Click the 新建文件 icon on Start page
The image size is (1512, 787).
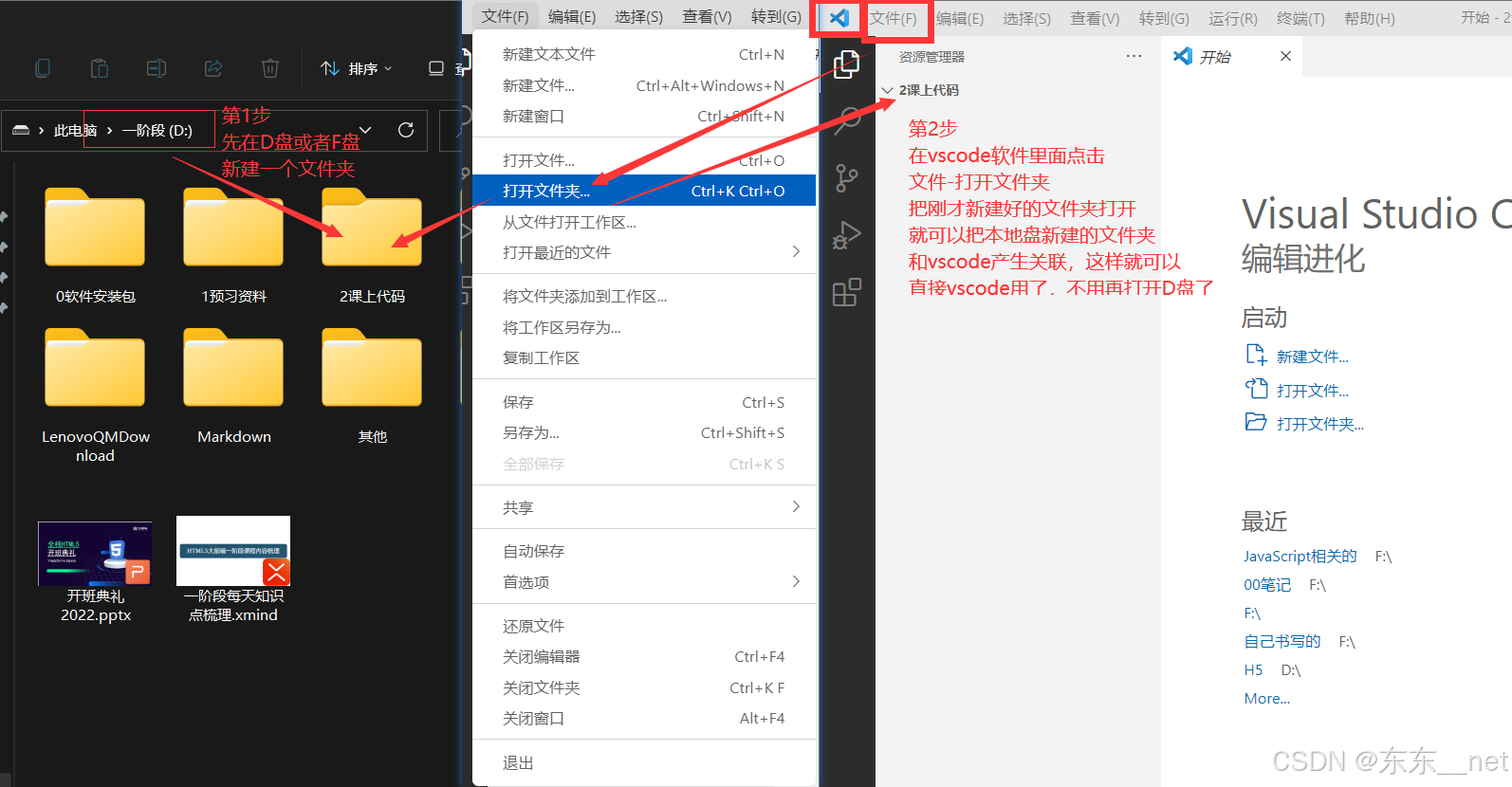tap(1256, 356)
